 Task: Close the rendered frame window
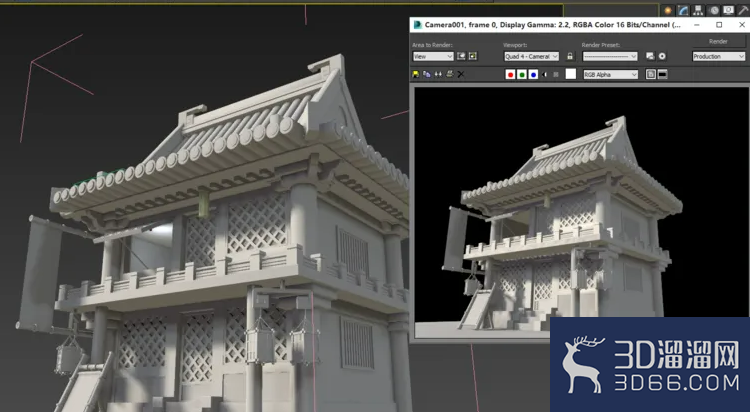pyautogui.click(x=741, y=25)
